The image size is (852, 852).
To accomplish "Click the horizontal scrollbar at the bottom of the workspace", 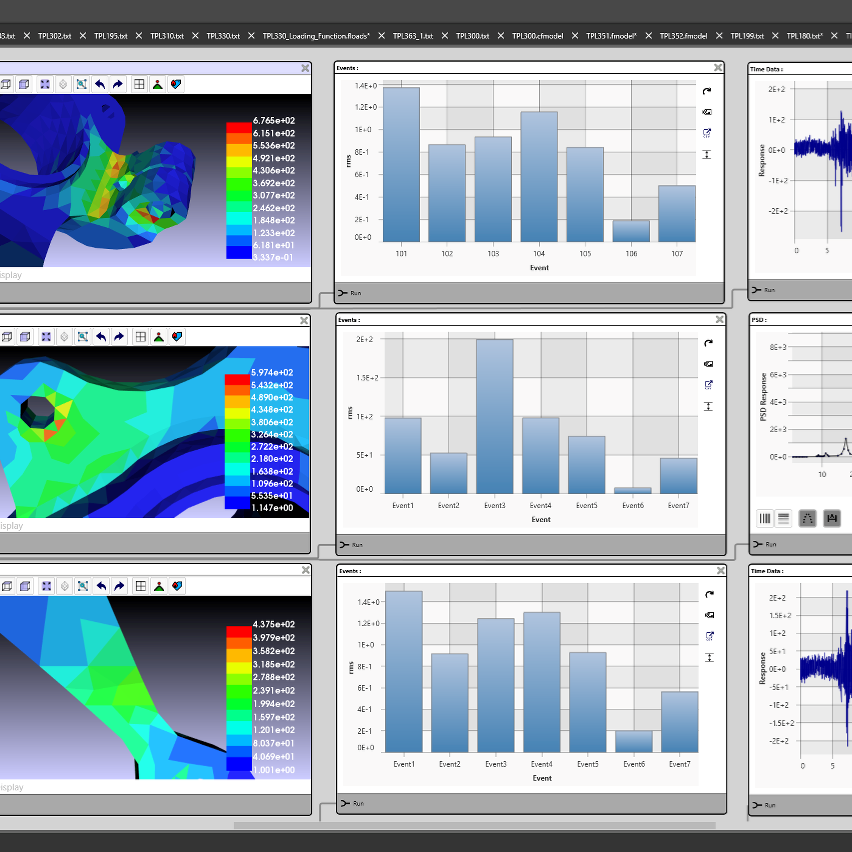I will [474, 826].
